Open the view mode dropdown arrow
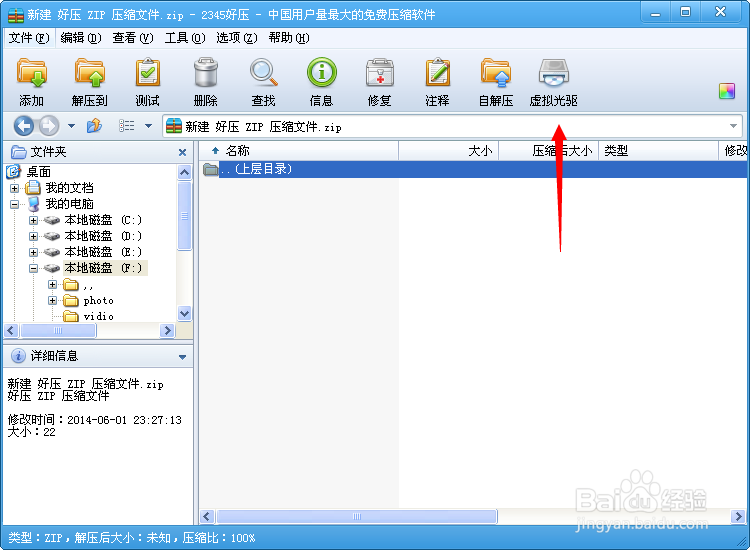Screen dimensions: 750x550 tap(148, 126)
